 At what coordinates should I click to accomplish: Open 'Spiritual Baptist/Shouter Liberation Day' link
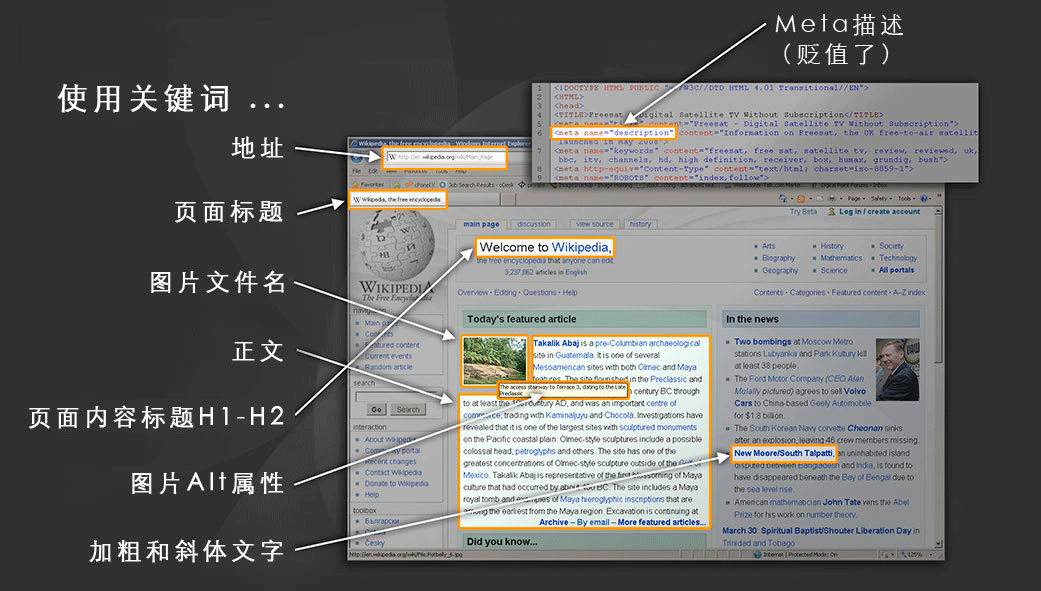[836, 531]
